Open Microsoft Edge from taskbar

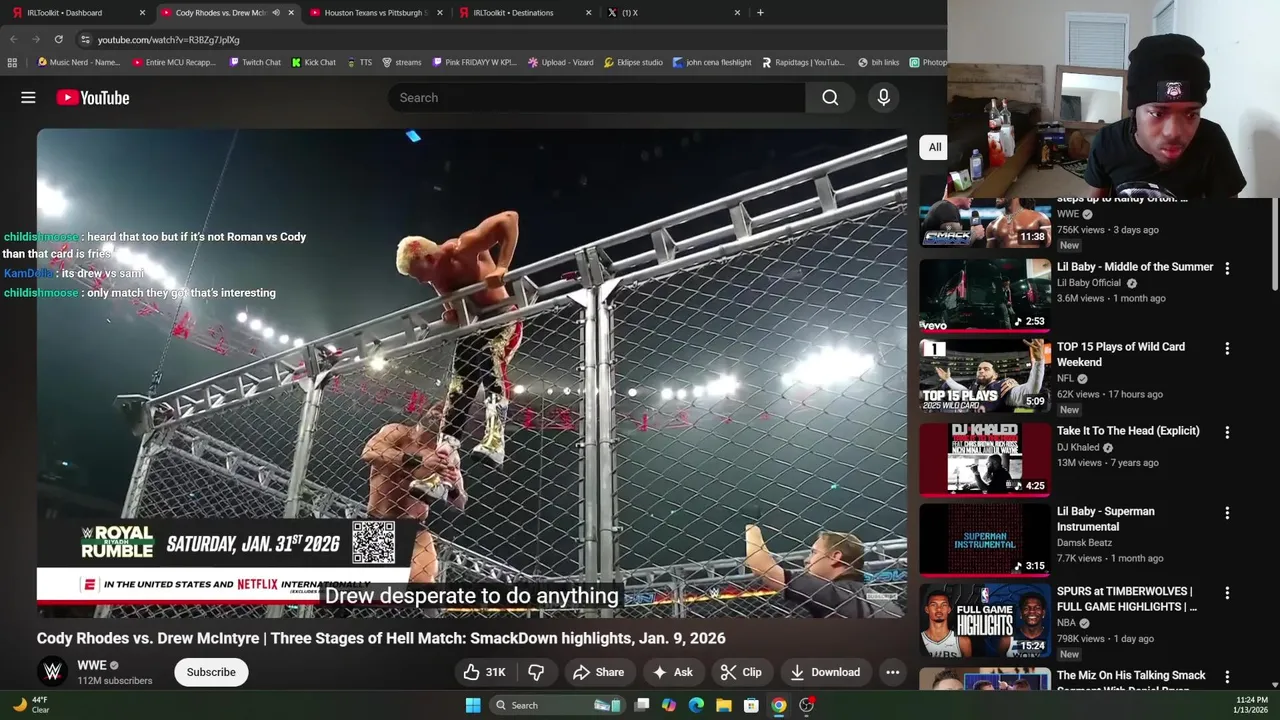(696, 705)
